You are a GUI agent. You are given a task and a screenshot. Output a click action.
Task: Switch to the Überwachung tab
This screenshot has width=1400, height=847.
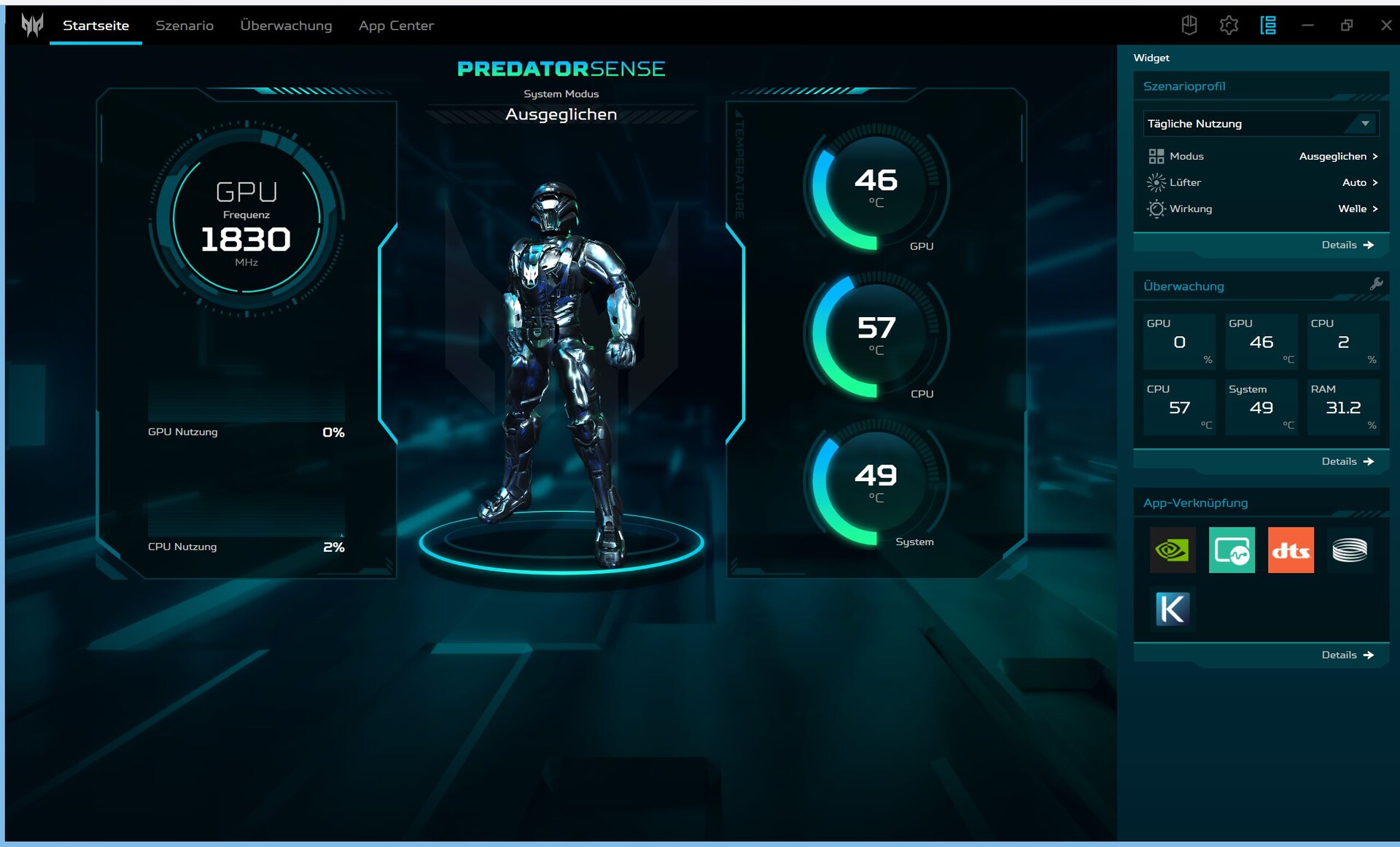pyautogui.click(x=286, y=26)
